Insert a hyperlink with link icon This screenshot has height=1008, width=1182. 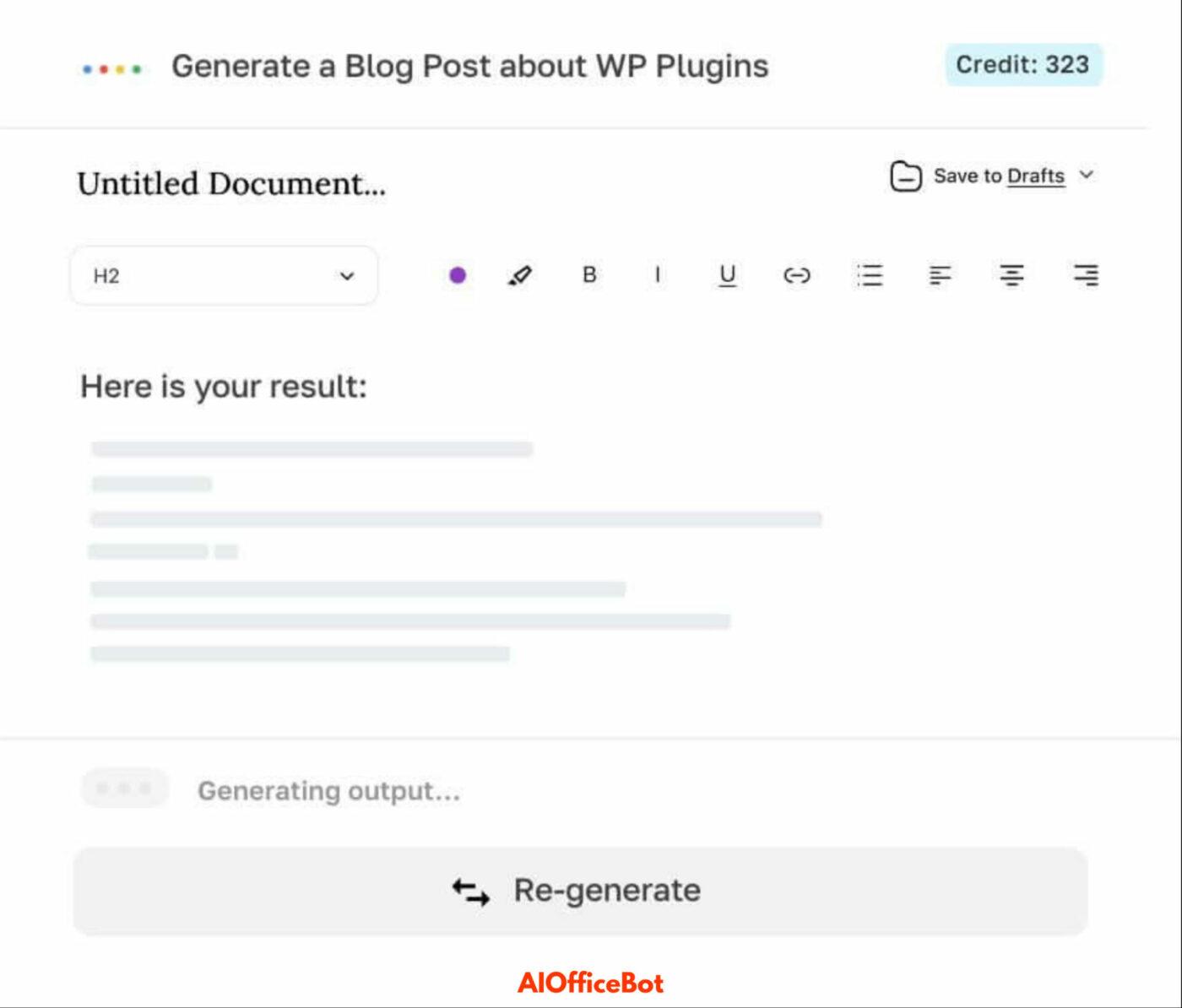click(797, 275)
